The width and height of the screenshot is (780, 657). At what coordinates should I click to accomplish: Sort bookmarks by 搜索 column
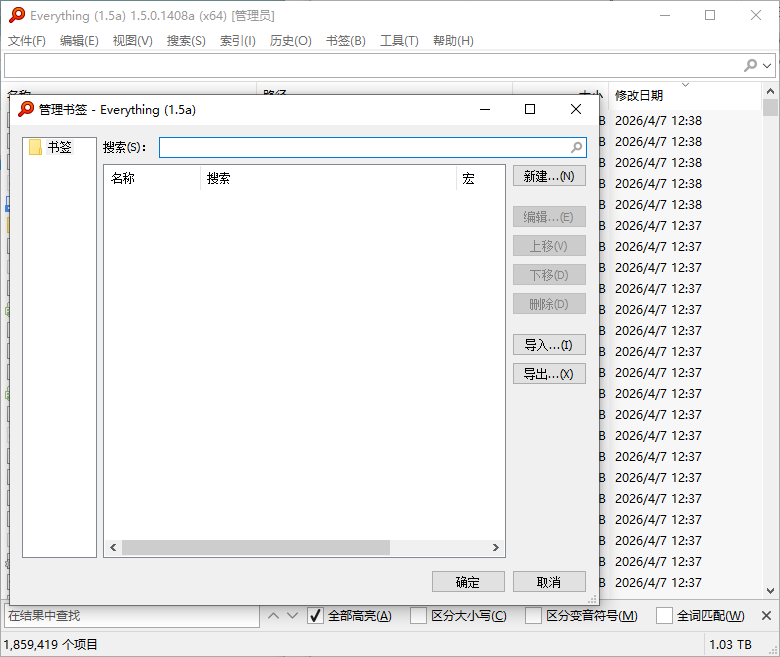[328, 178]
